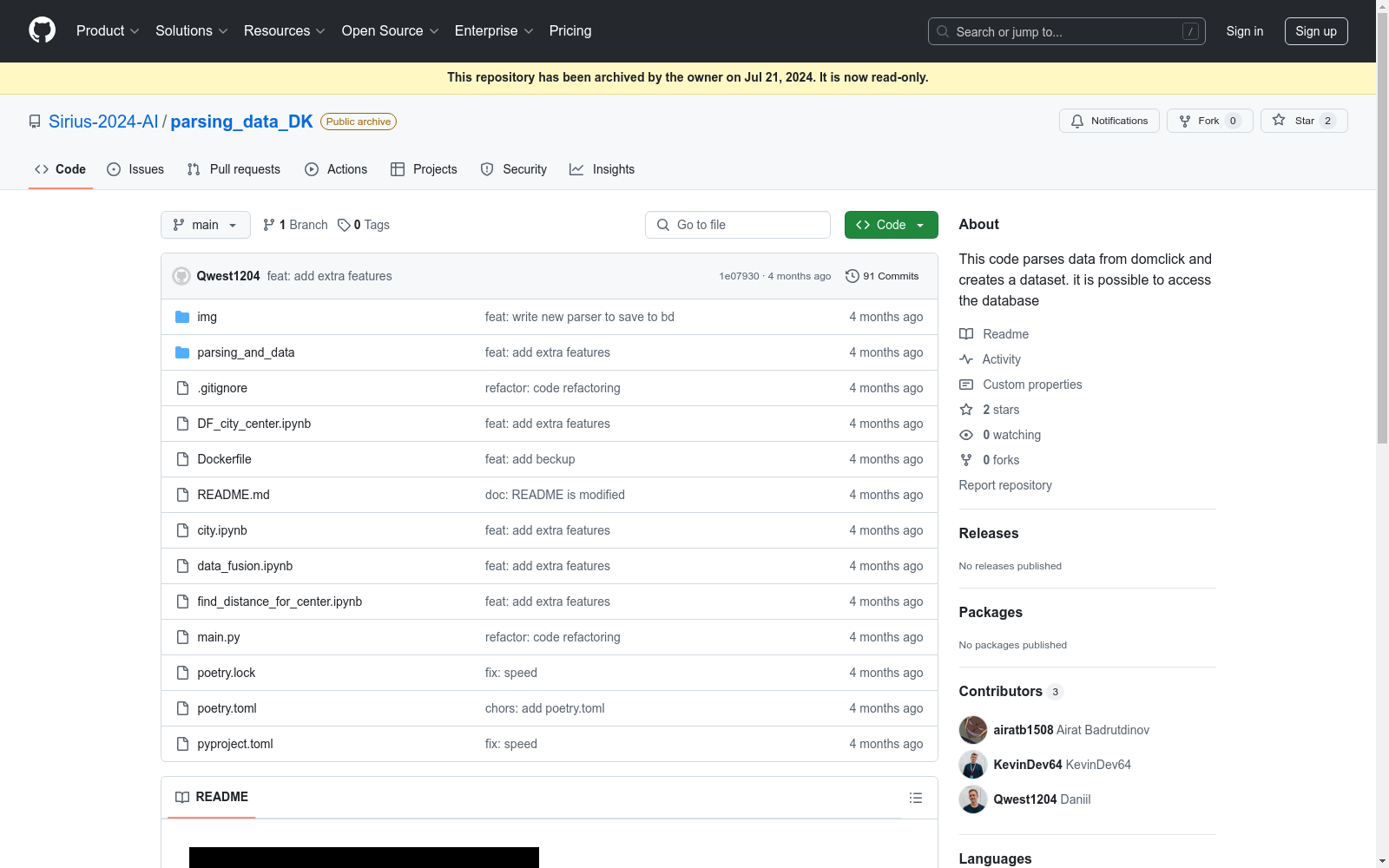
Task: Open poetry.lock file
Action: click(x=227, y=673)
